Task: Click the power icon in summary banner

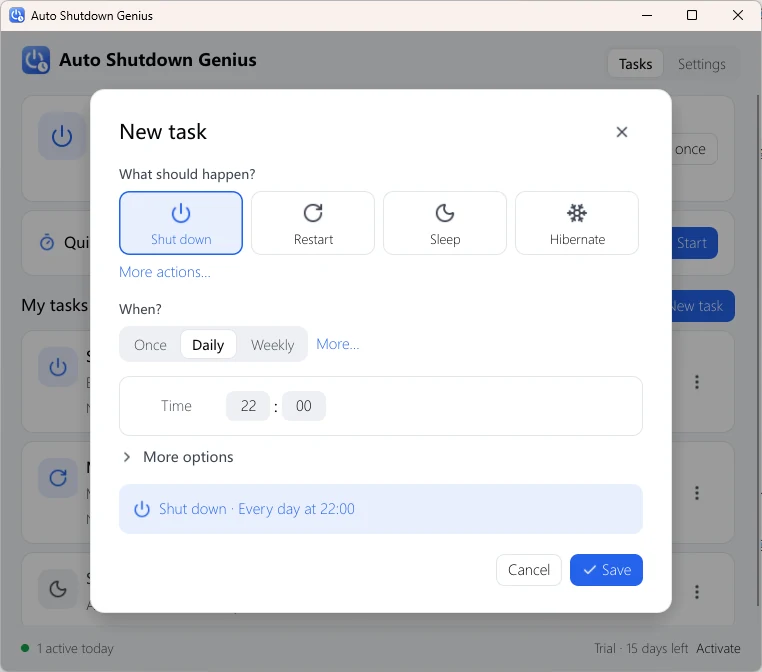Action: click(142, 509)
